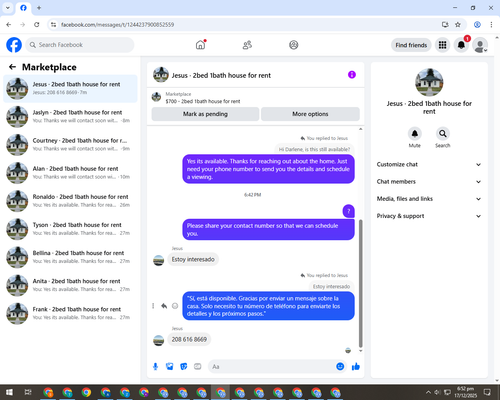Open the Courtney conversation in the list
The height and width of the screenshot is (400, 500).
pyautogui.click(x=70, y=145)
